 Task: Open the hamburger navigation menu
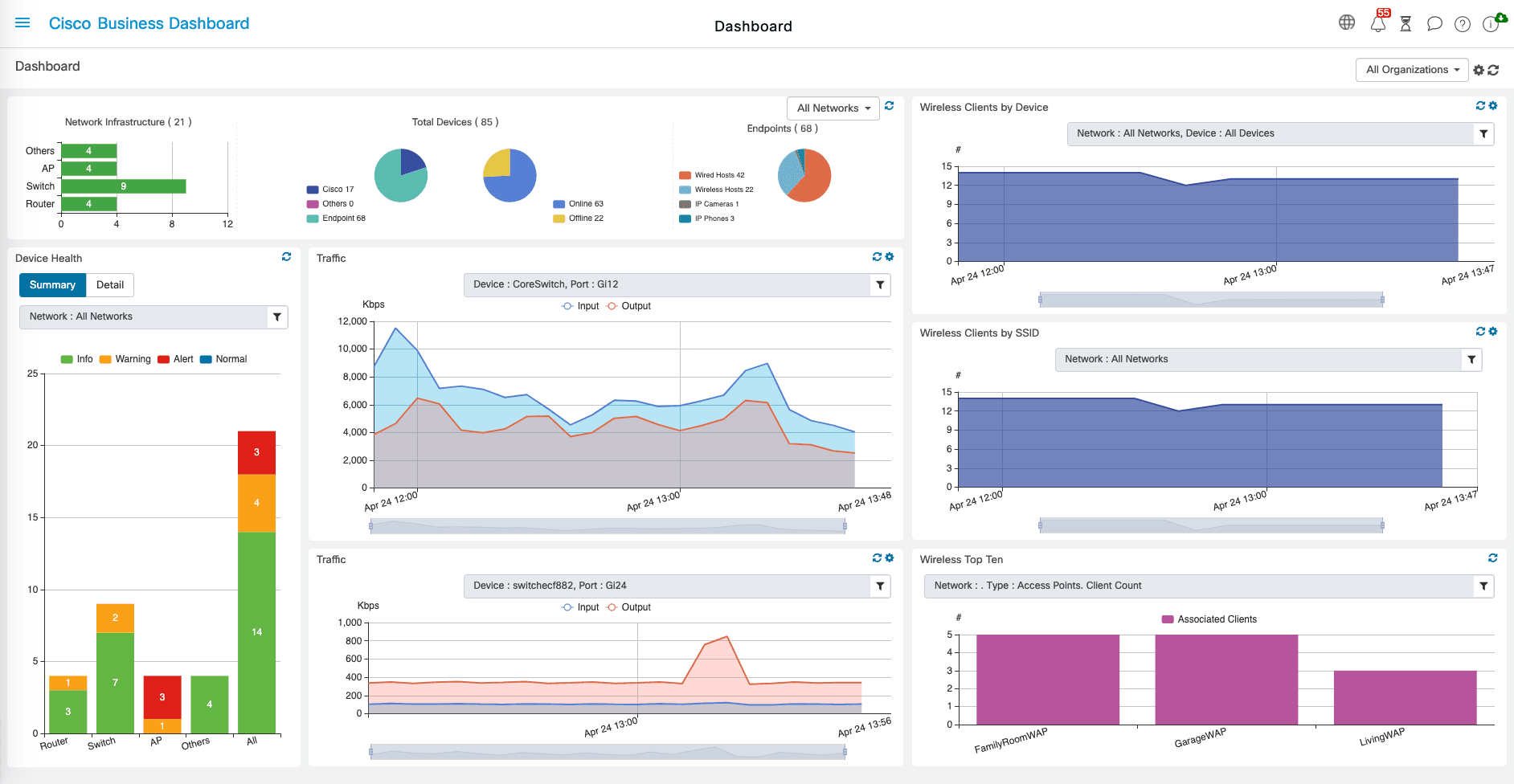[23, 23]
